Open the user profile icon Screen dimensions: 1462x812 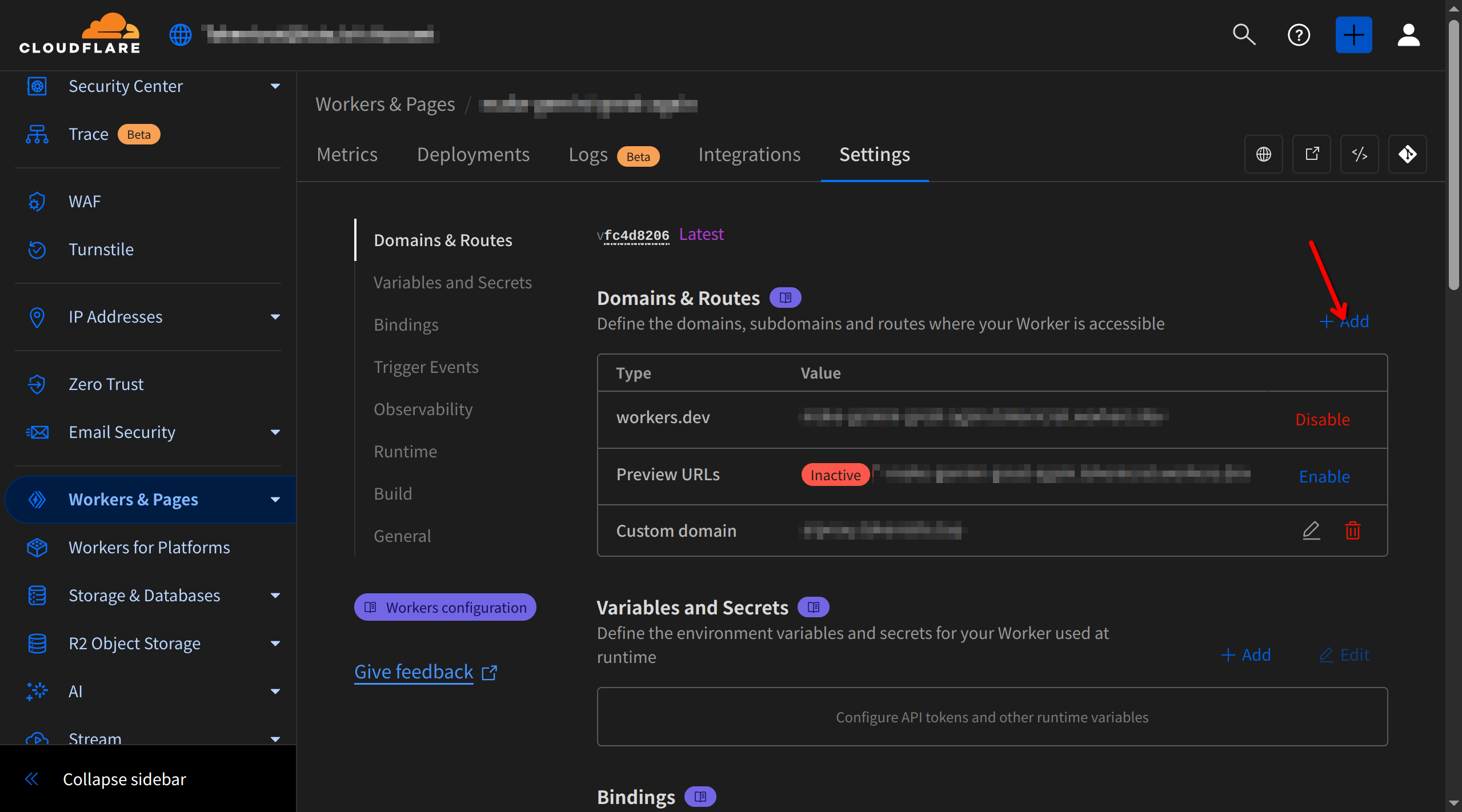[x=1408, y=35]
